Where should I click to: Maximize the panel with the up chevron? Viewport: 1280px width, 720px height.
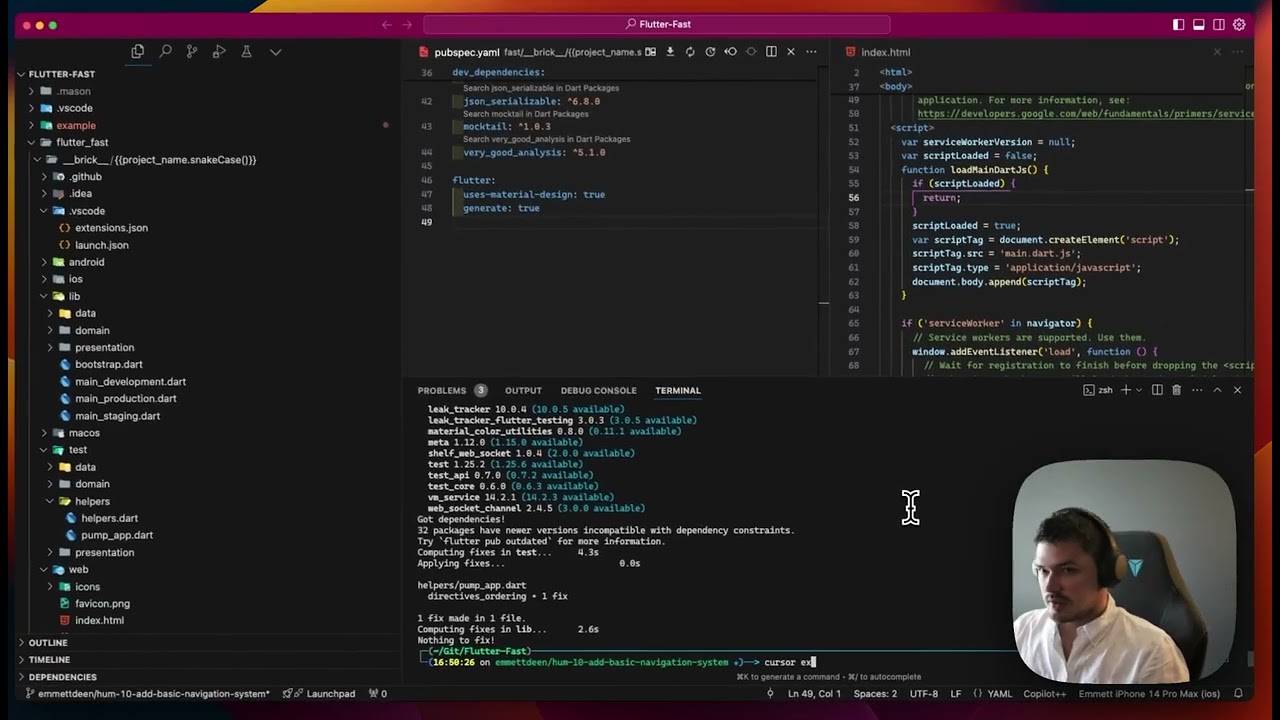1217,390
